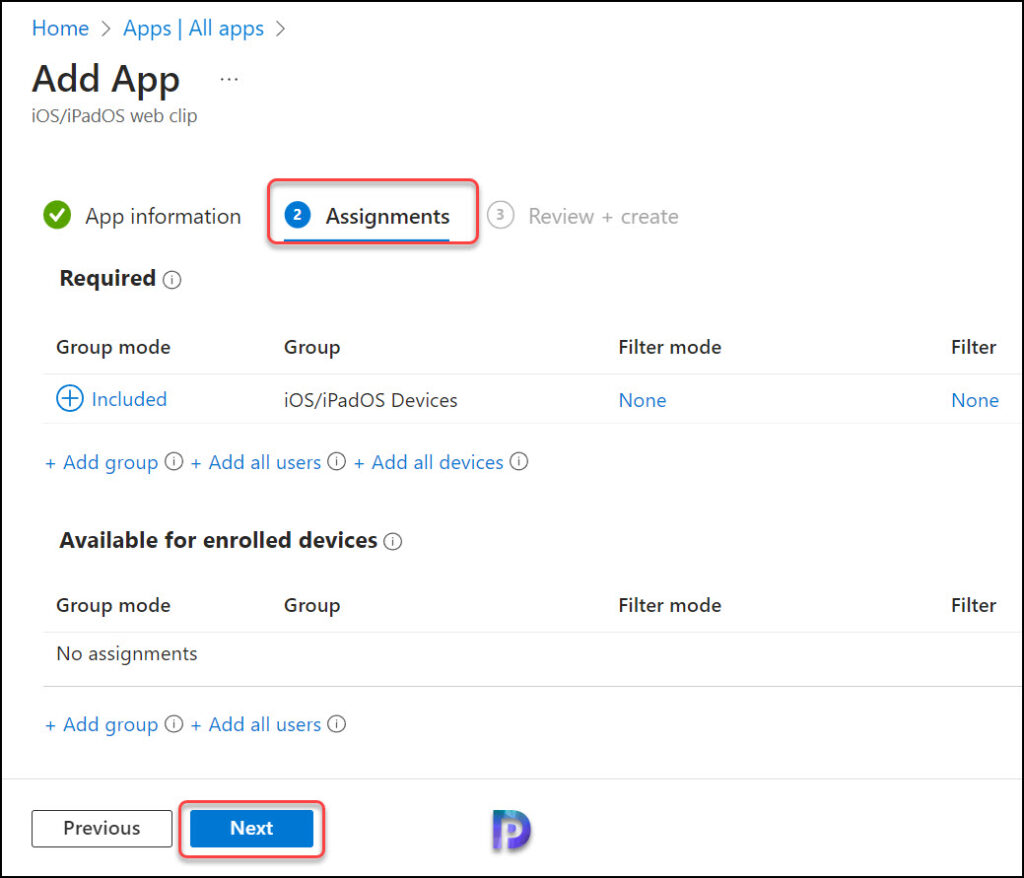Screen dimensions: 1024x878
Task: Click info icon after Add all devices
Action: 519,462
